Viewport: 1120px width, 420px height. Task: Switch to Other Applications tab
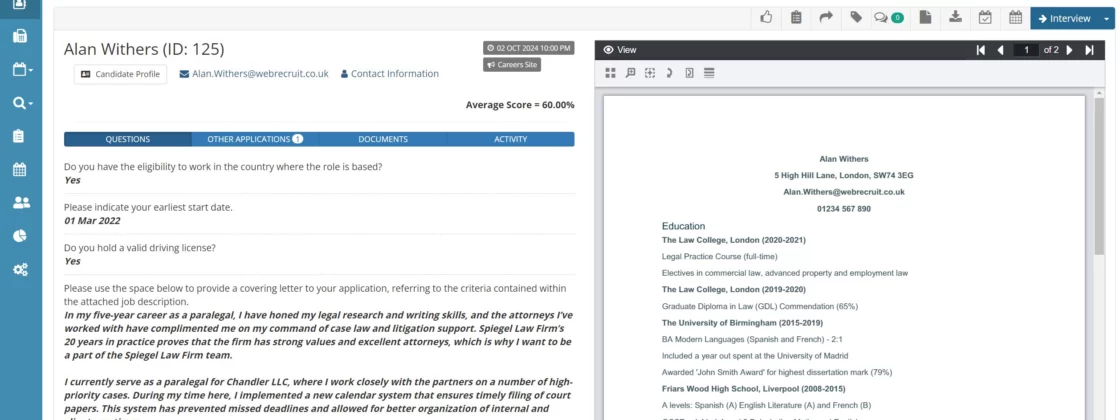[x=255, y=139]
